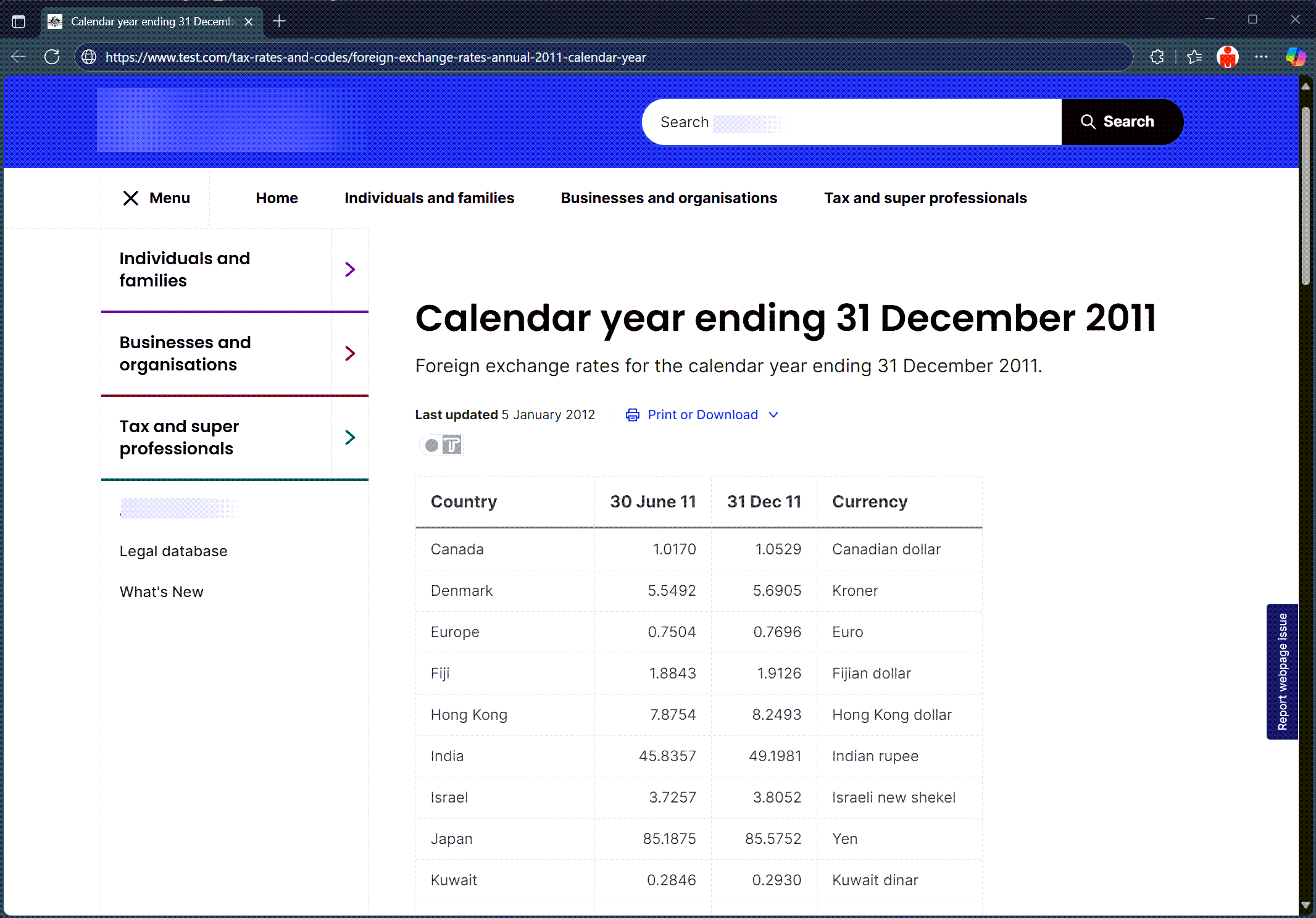1316x918 pixels.
Task: Open Tax and super professionals nav item
Action: [x=925, y=198]
